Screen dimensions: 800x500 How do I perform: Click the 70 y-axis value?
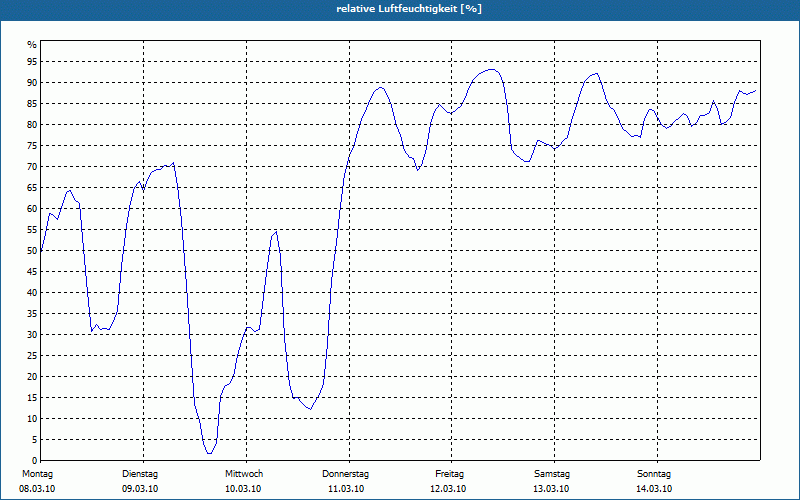pyautogui.click(x=32, y=167)
